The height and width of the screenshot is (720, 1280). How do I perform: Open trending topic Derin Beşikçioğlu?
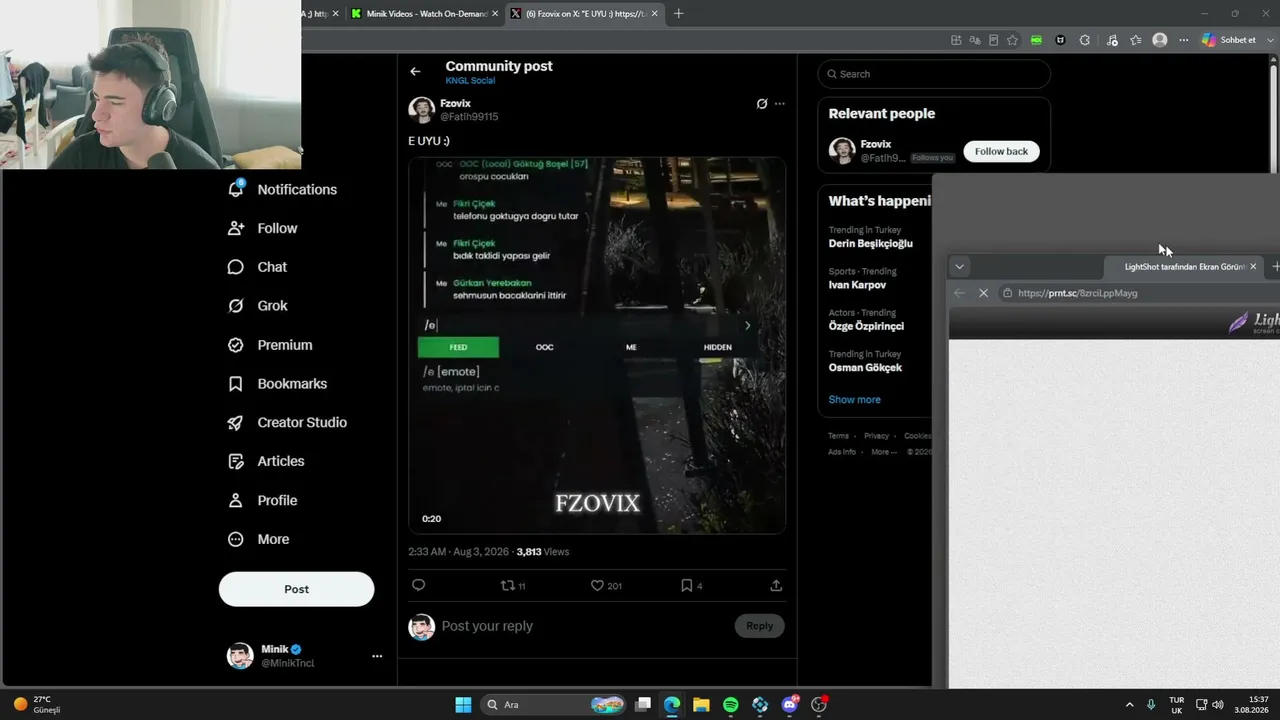tap(870, 243)
